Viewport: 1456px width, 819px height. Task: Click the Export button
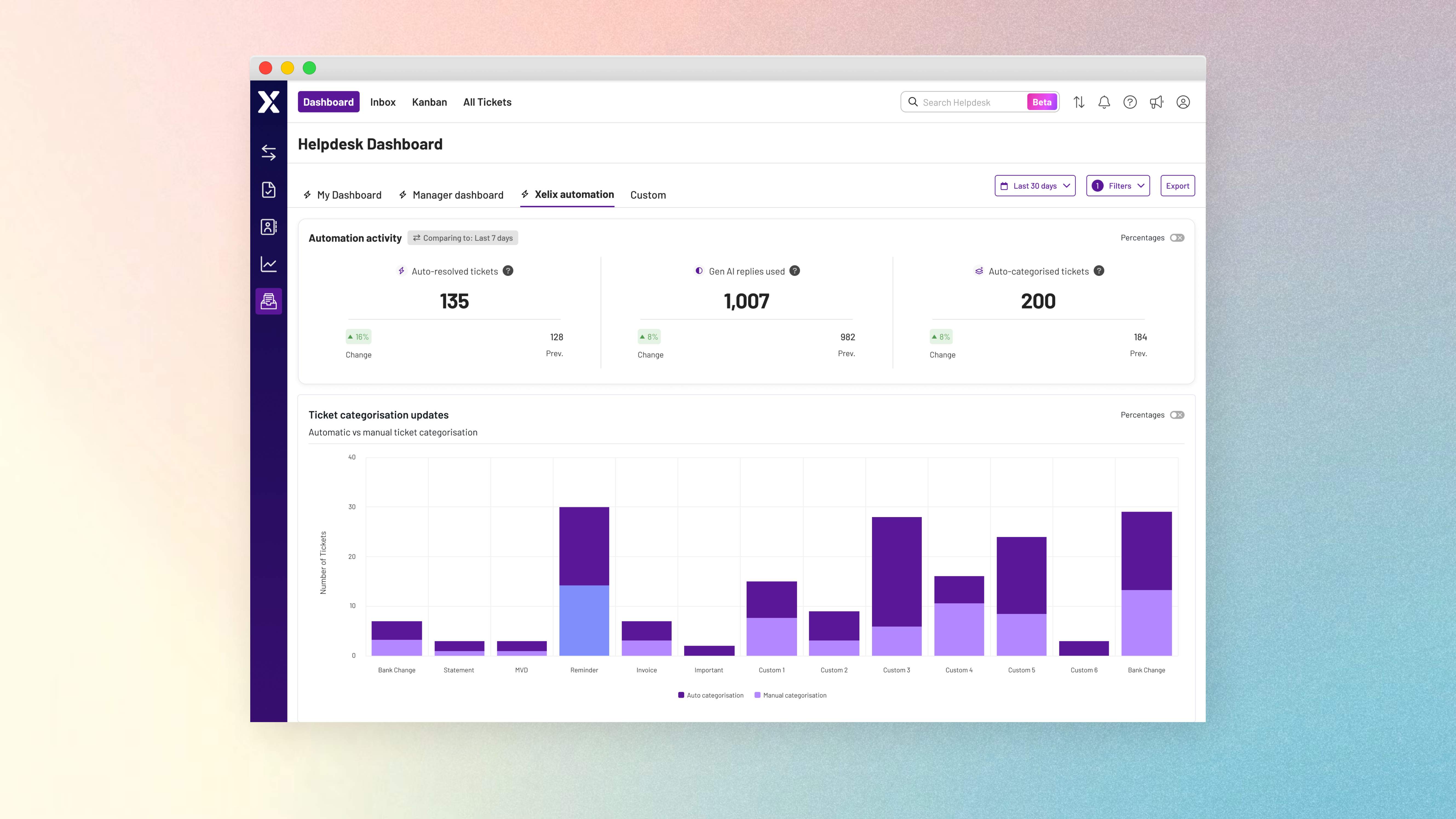tap(1177, 186)
